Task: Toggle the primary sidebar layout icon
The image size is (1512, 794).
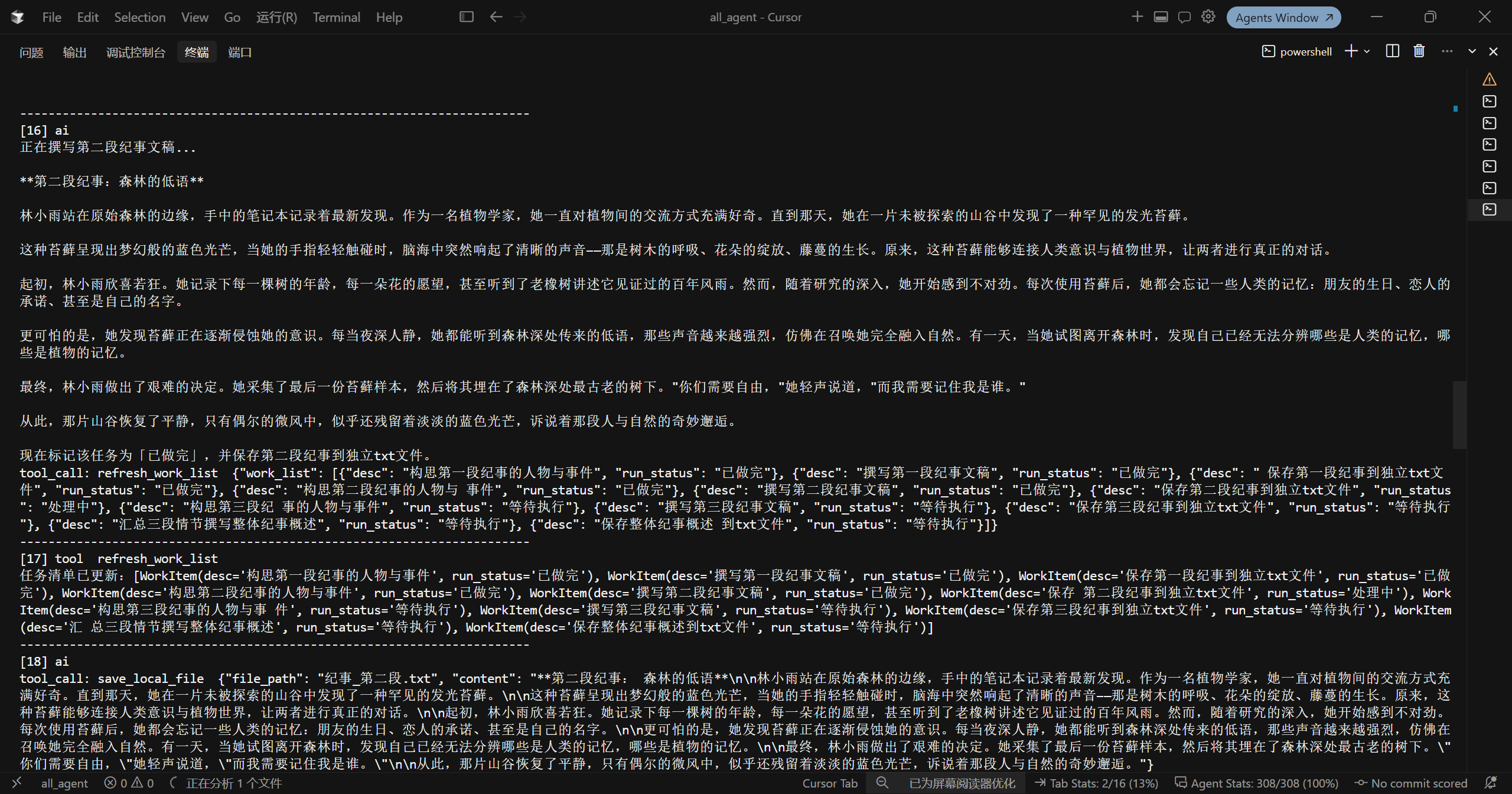Action: pyautogui.click(x=467, y=17)
